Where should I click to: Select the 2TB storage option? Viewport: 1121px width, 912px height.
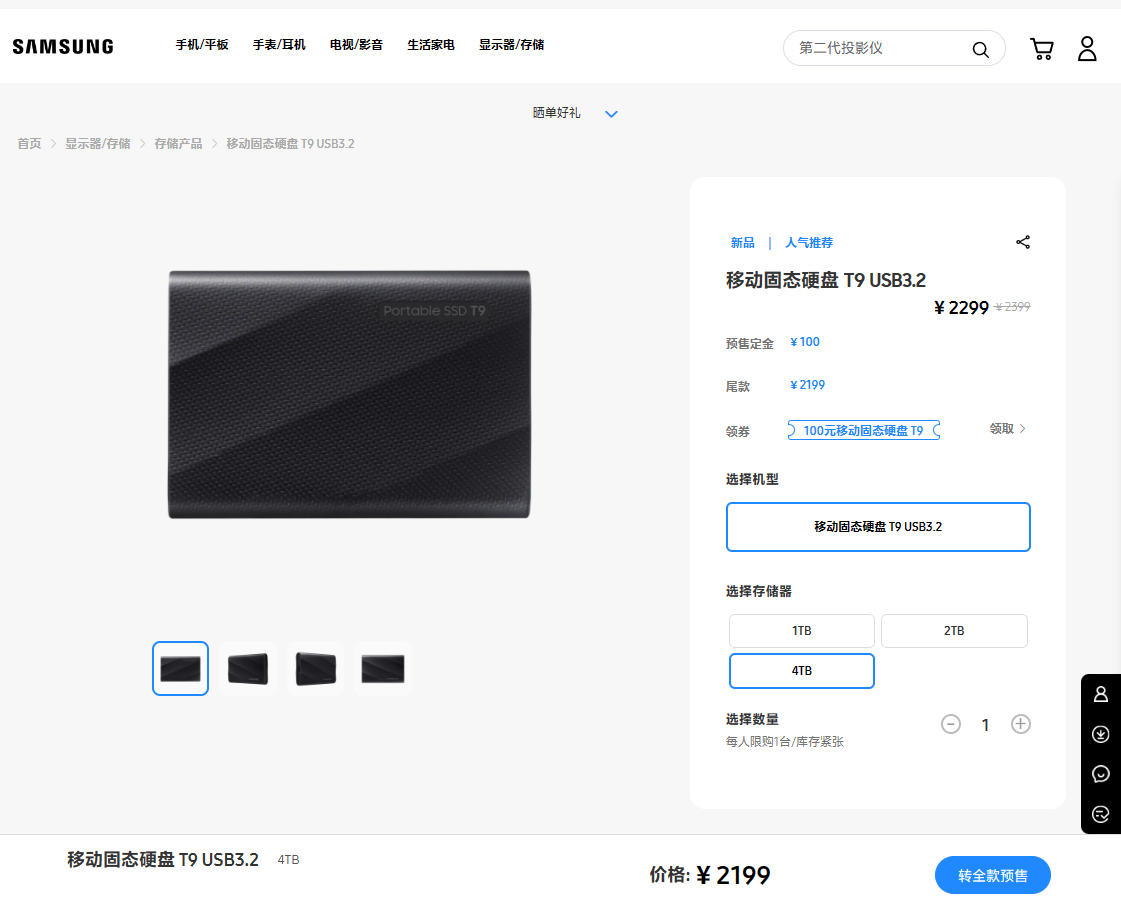point(953,630)
